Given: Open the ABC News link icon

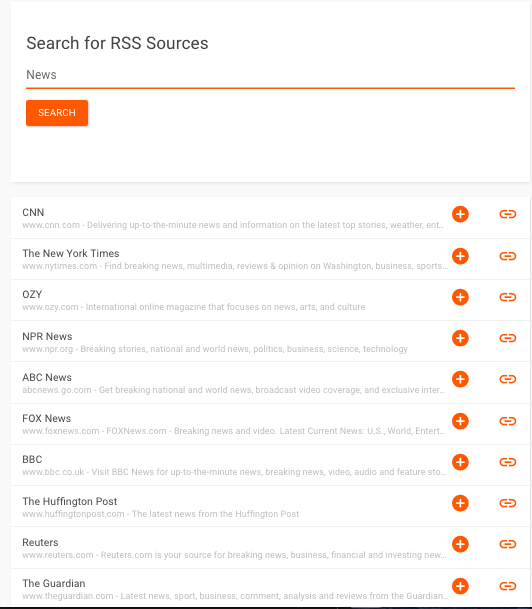Looking at the screenshot, I should pos(508,379).
